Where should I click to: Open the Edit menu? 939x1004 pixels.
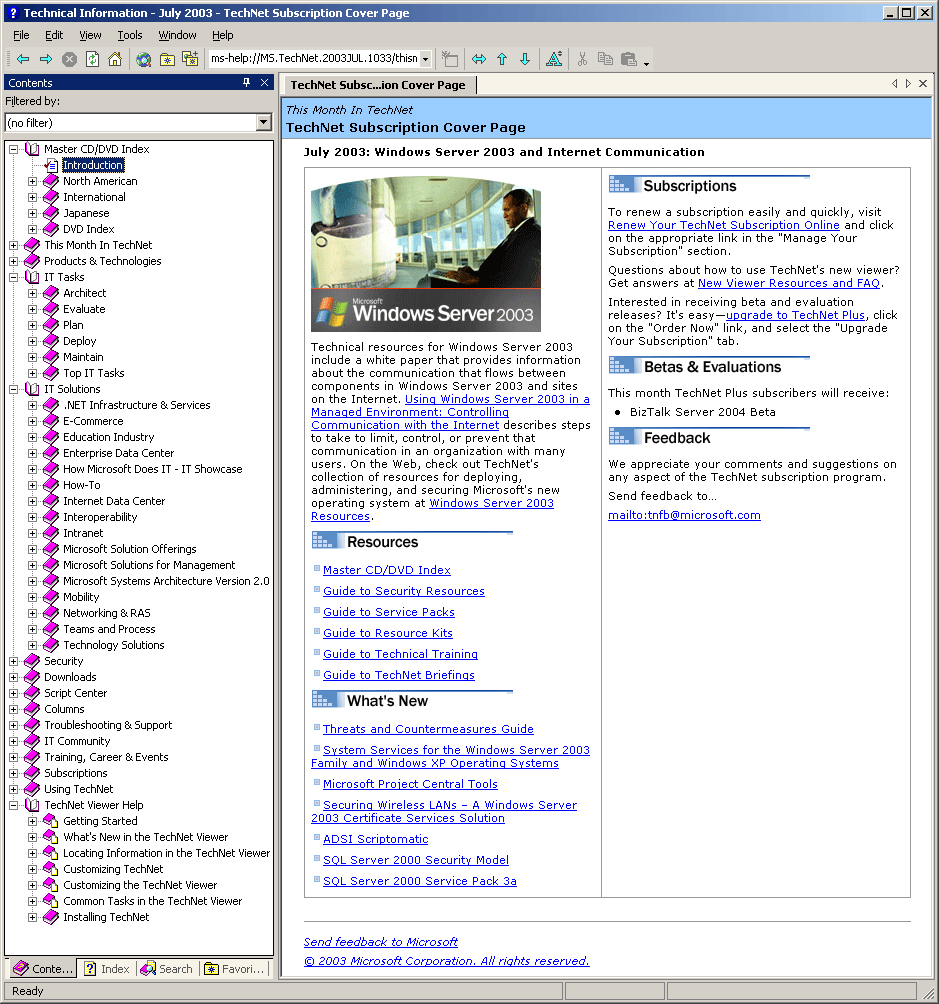click(x=54, y=35)
